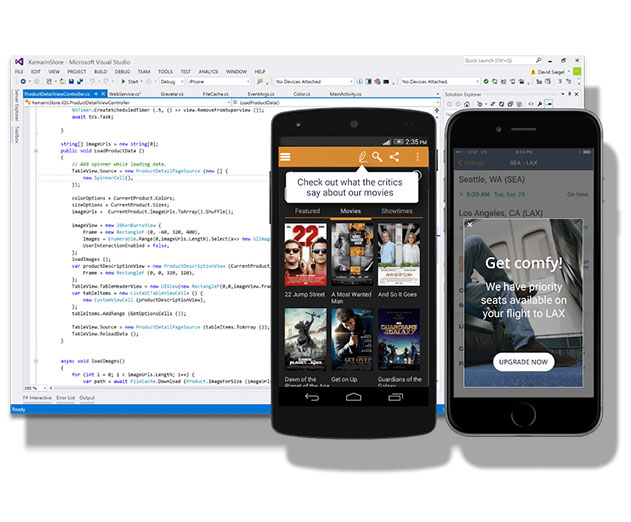Viewport: 631px width, 522px height.
Task: Tap the overflow three-dots icon in Android app
Action: 417,157
